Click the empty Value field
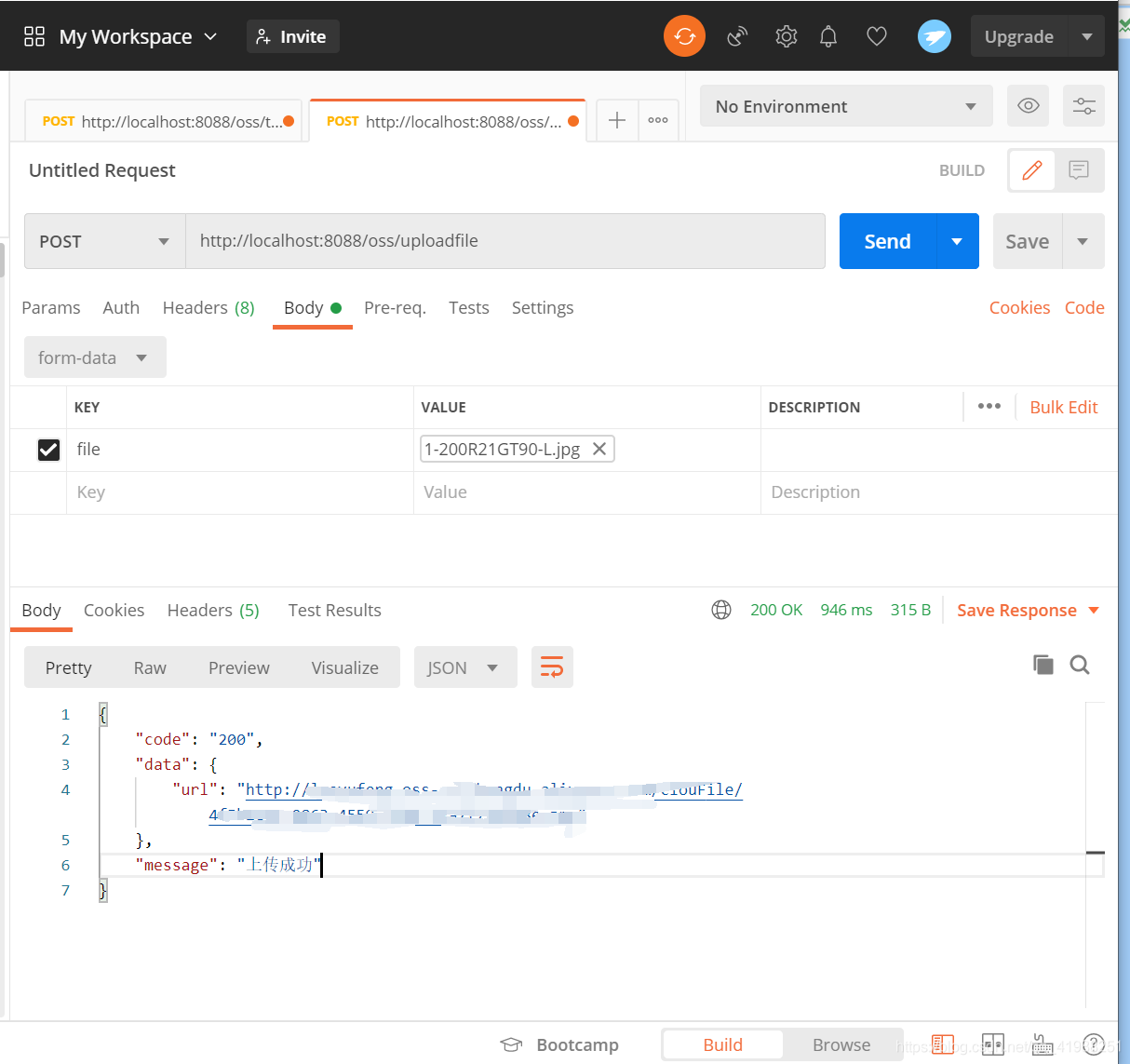Screen dimensions: 1130x1064 (587, 492)
